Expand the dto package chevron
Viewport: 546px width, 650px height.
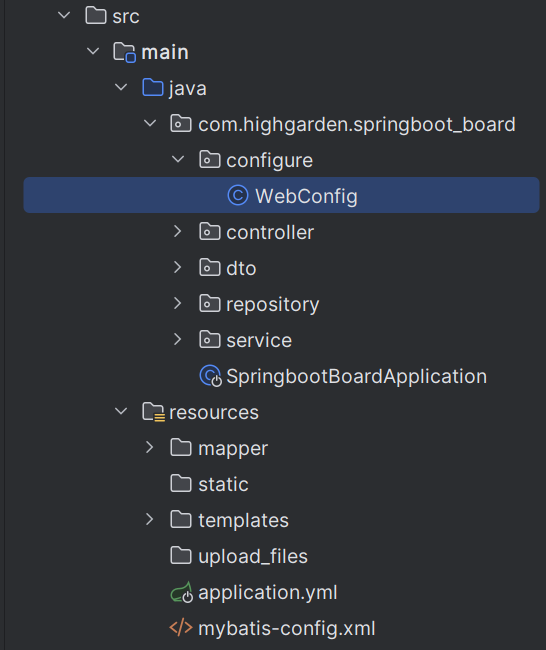click(177, 268)
